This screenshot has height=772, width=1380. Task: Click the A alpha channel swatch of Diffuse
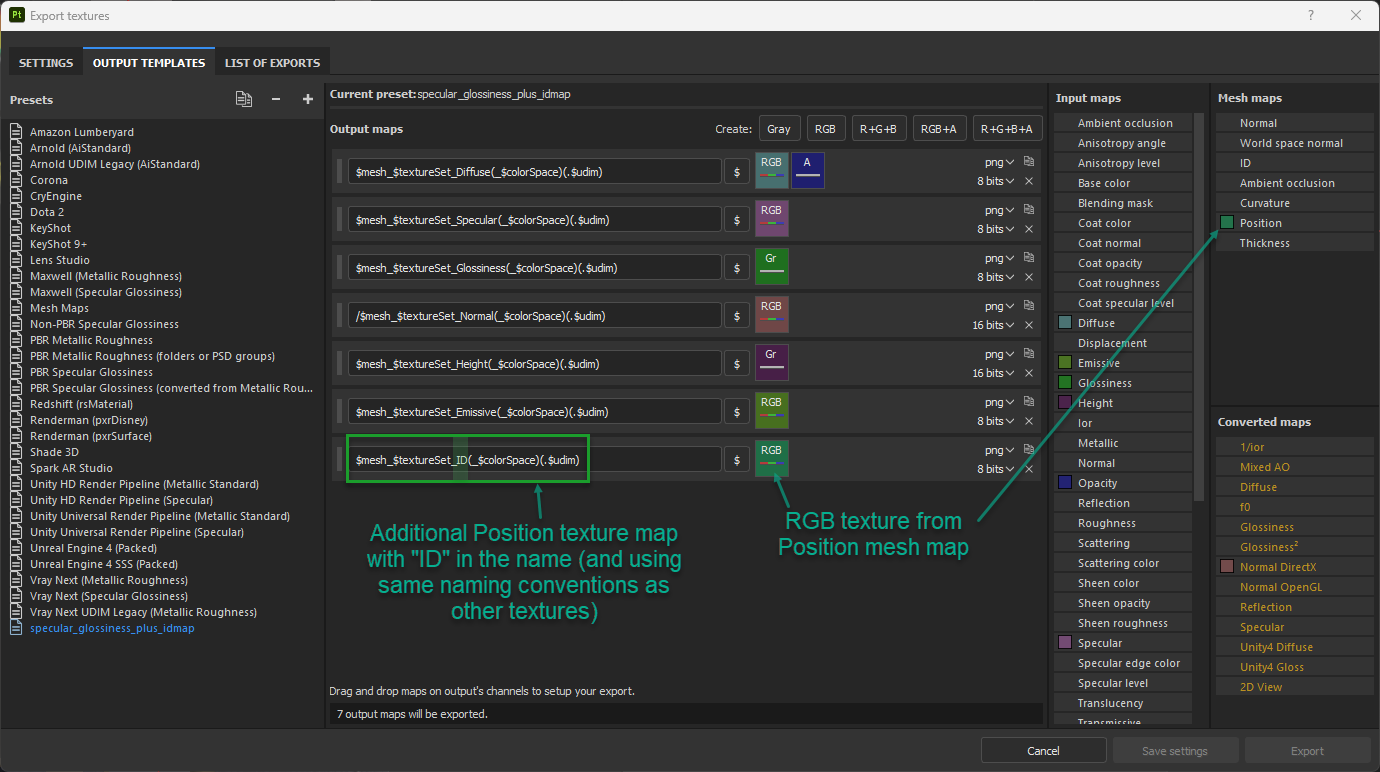point(807,171)
